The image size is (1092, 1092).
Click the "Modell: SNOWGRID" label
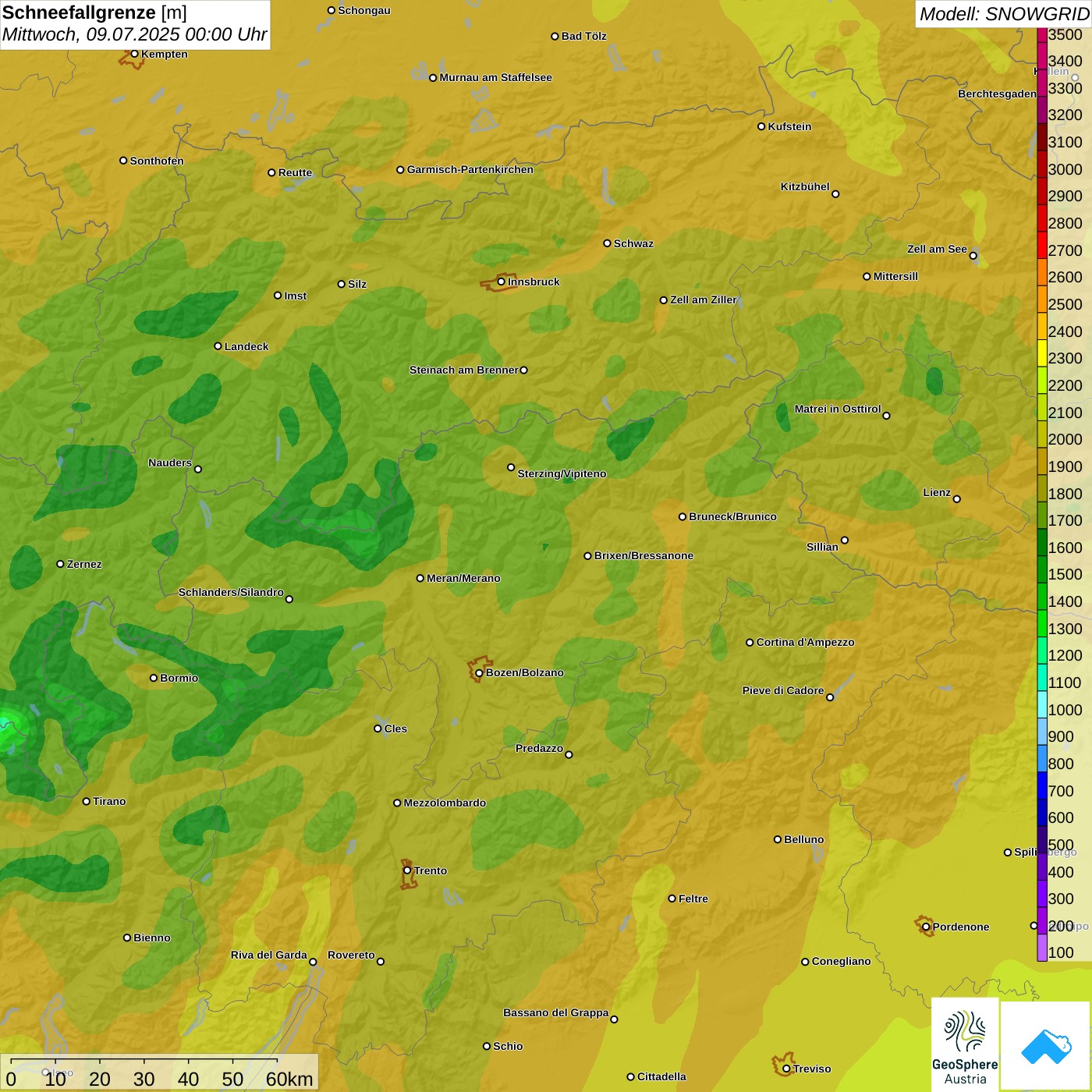[1004, 14]
